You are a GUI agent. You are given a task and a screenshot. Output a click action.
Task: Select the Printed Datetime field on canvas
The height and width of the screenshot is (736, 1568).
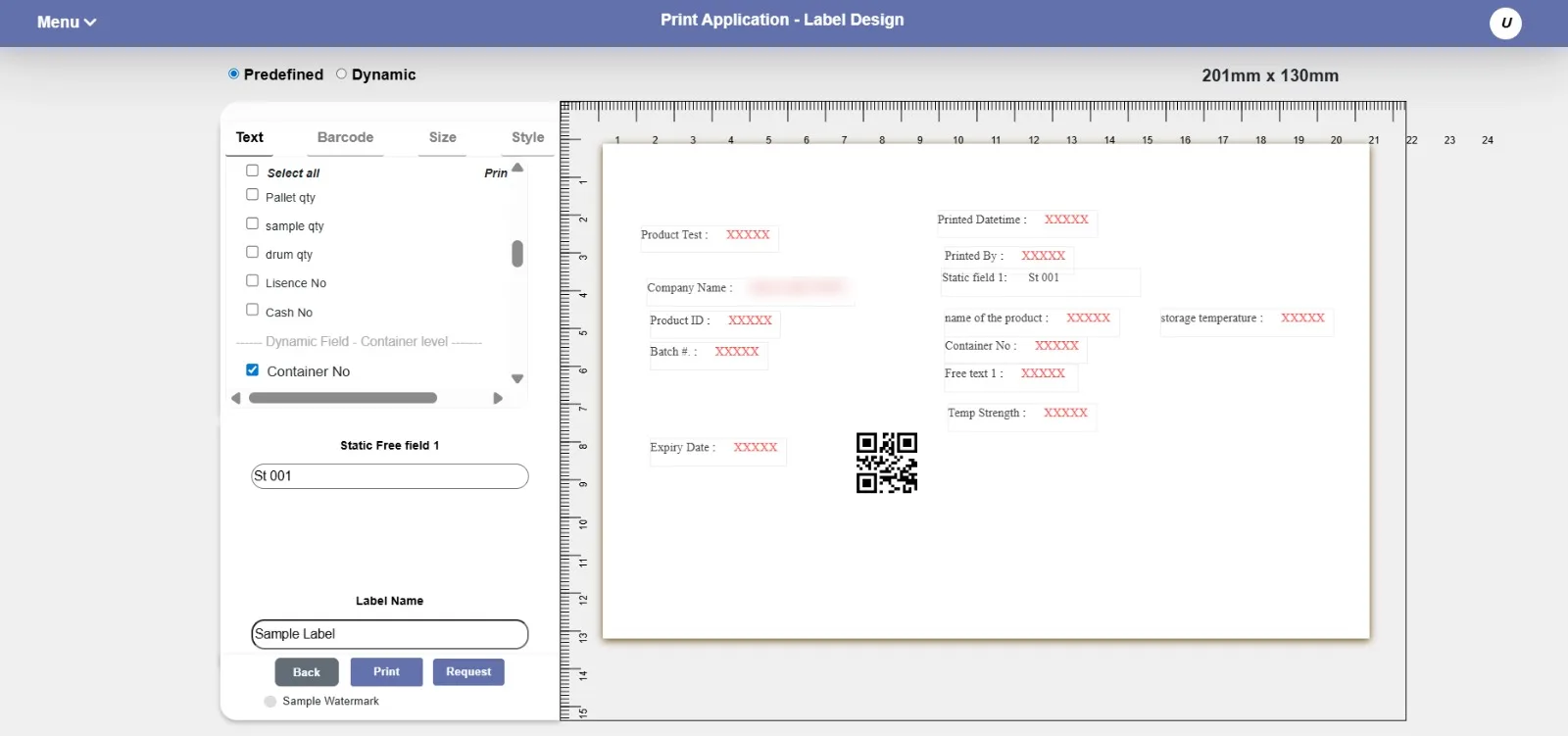pos(1016,221)
